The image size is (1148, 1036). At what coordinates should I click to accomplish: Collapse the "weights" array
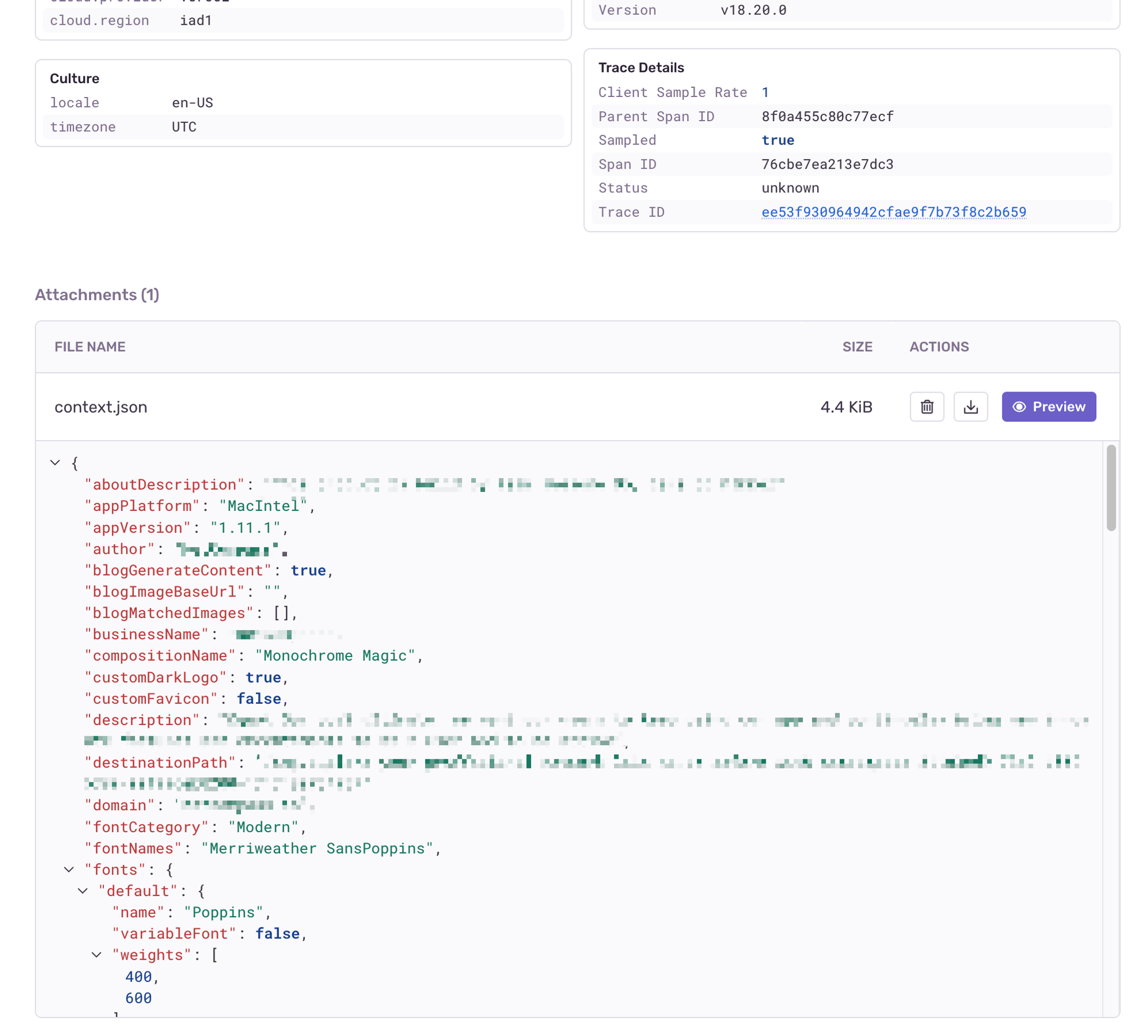[x=96, y=954]
